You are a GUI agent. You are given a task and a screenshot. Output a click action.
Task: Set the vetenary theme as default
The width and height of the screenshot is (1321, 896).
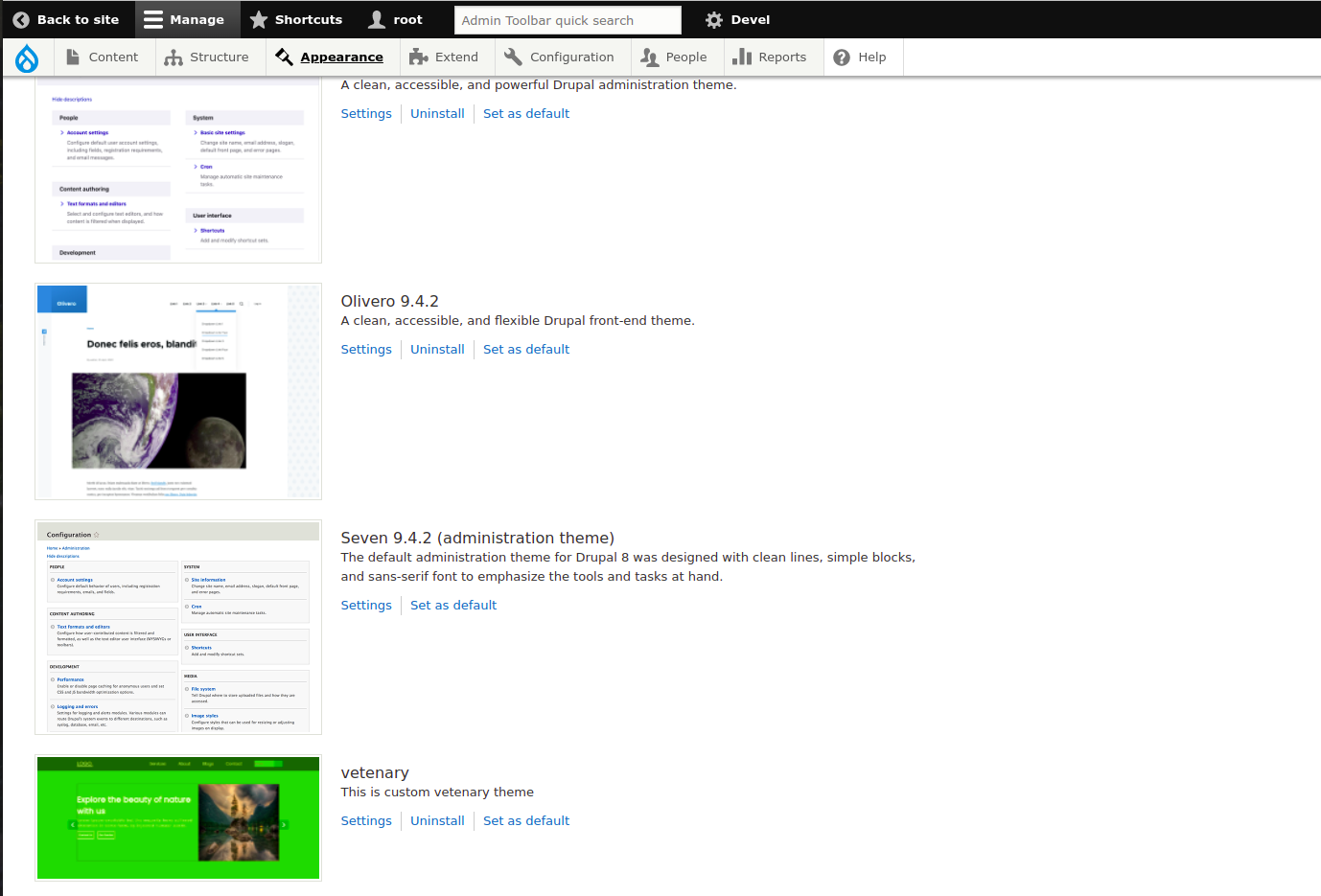[526, 820]
